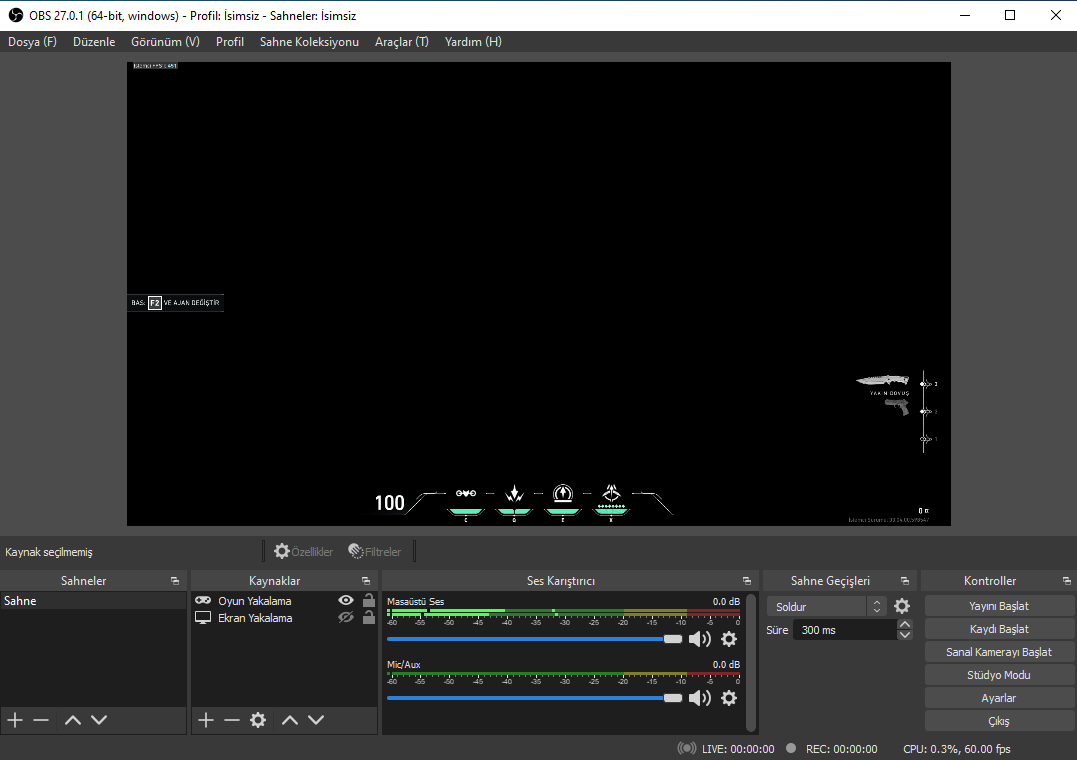Open Ayarlar settings button
The width and height of the screenshot is (1077, 760).
point(998,698)
